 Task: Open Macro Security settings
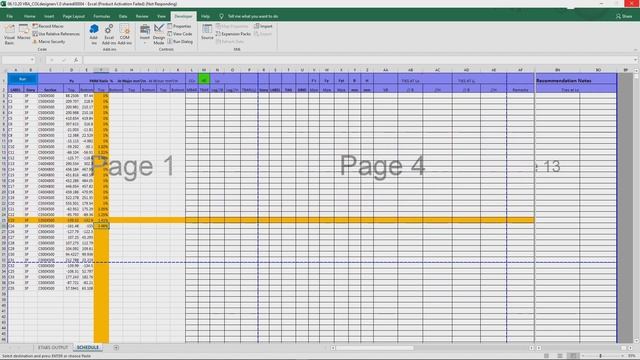(49, 42)
